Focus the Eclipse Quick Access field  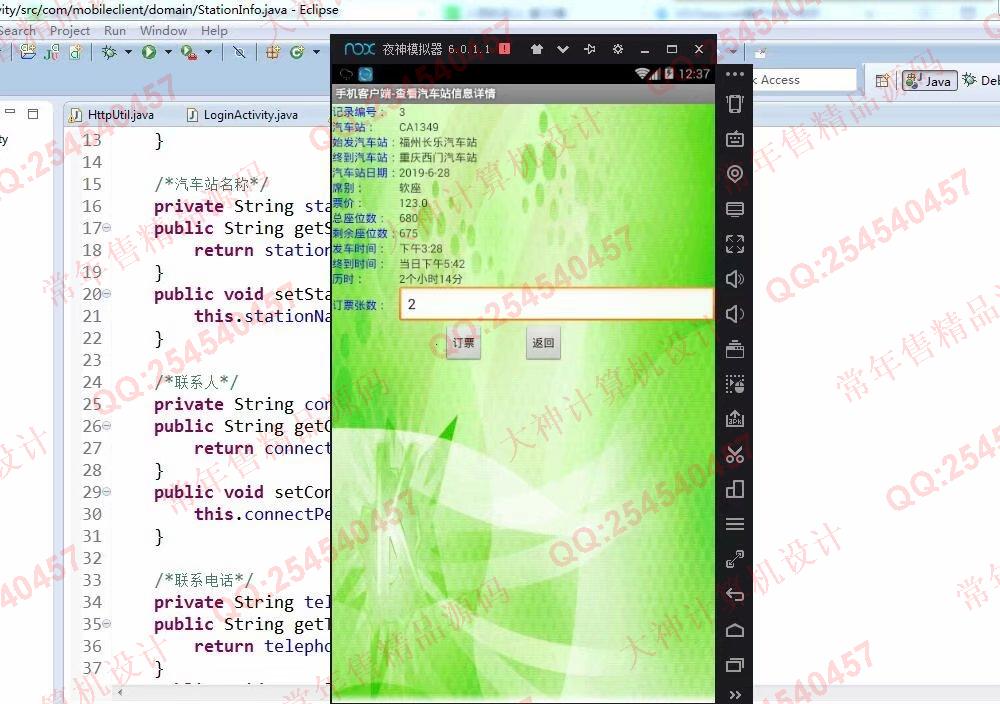804,80
